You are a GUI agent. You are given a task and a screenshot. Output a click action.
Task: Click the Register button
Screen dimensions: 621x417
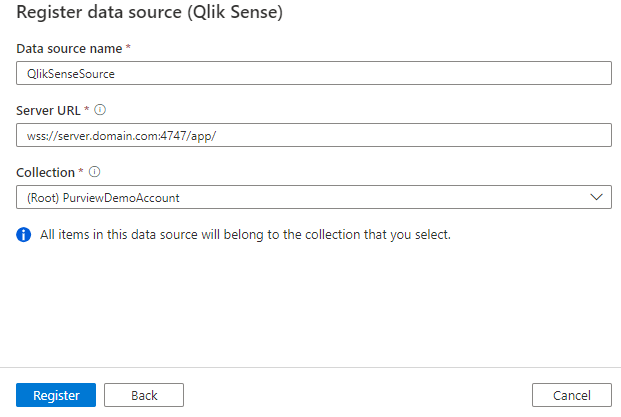[56, 395]
